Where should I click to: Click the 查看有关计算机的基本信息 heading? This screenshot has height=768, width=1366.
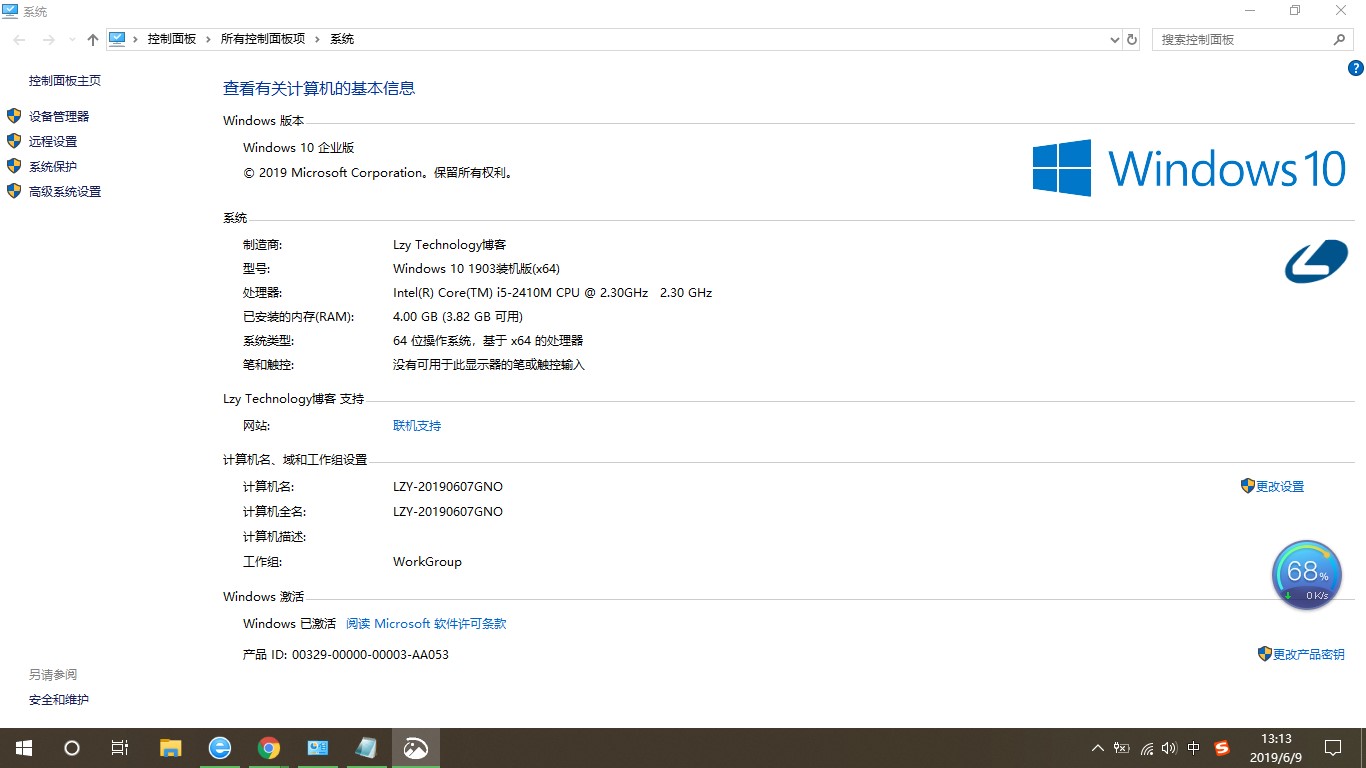coord(319,88)
